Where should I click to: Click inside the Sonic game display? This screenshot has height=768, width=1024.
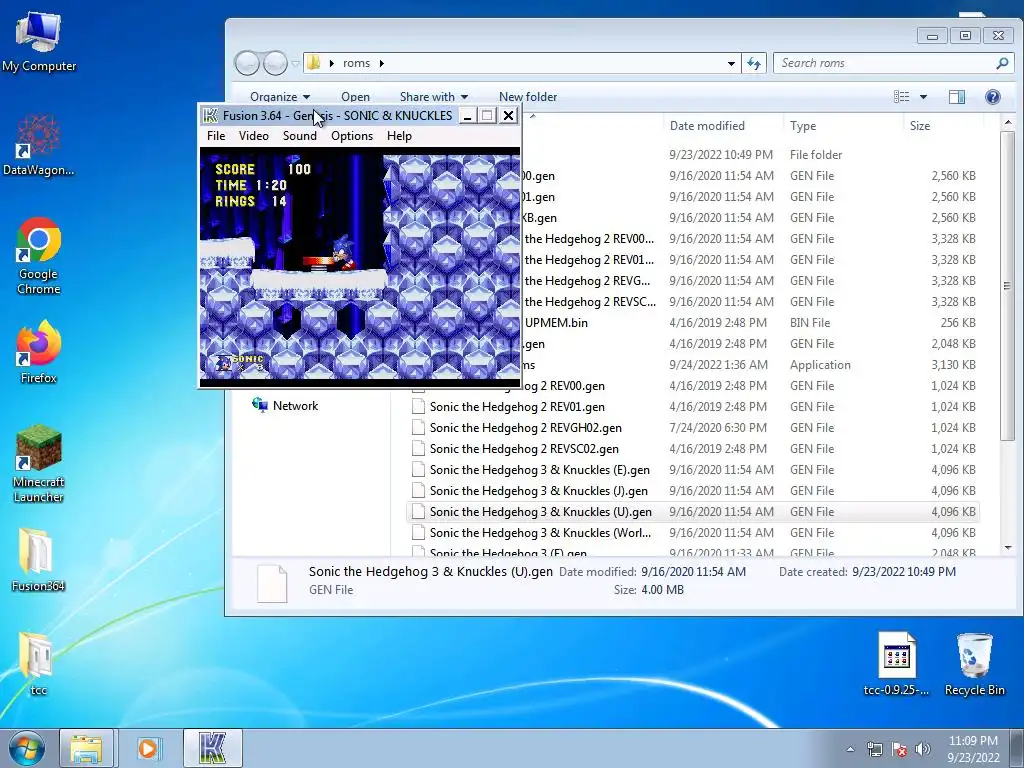(x=360, y=266)
